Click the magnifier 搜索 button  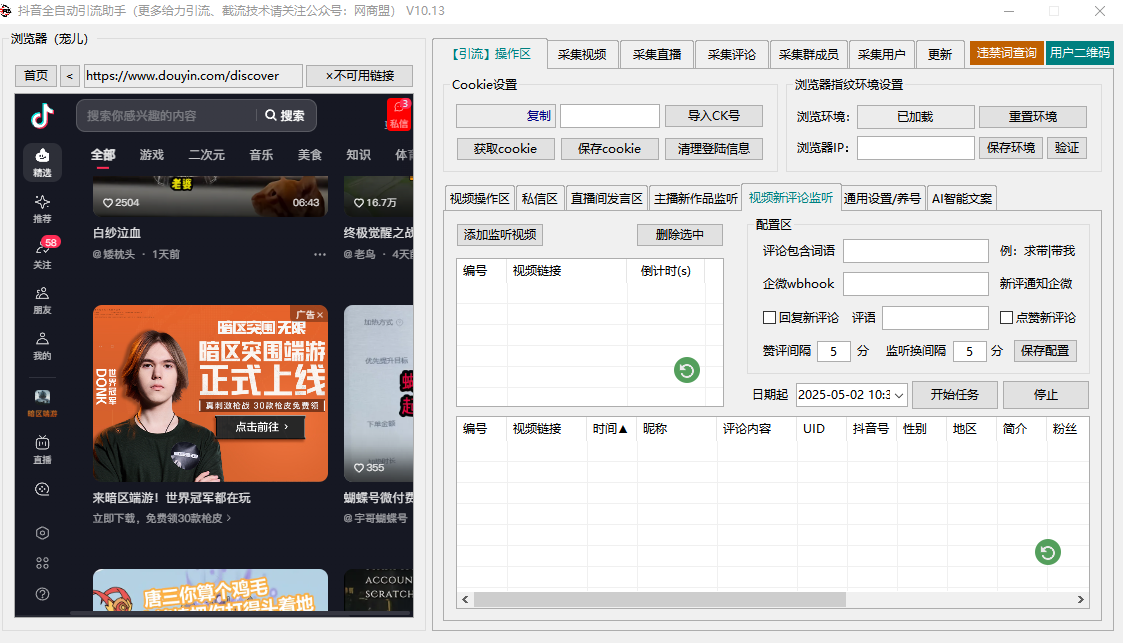coord(285,115)
